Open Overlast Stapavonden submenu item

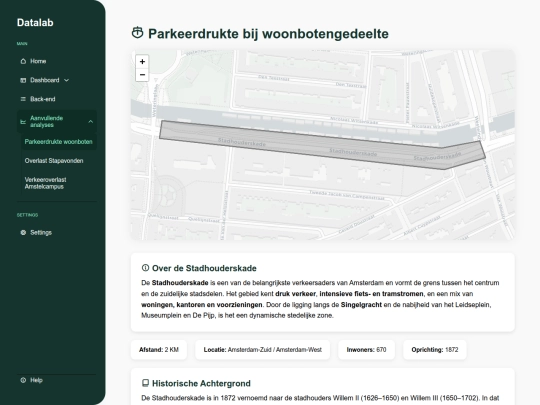54,161
